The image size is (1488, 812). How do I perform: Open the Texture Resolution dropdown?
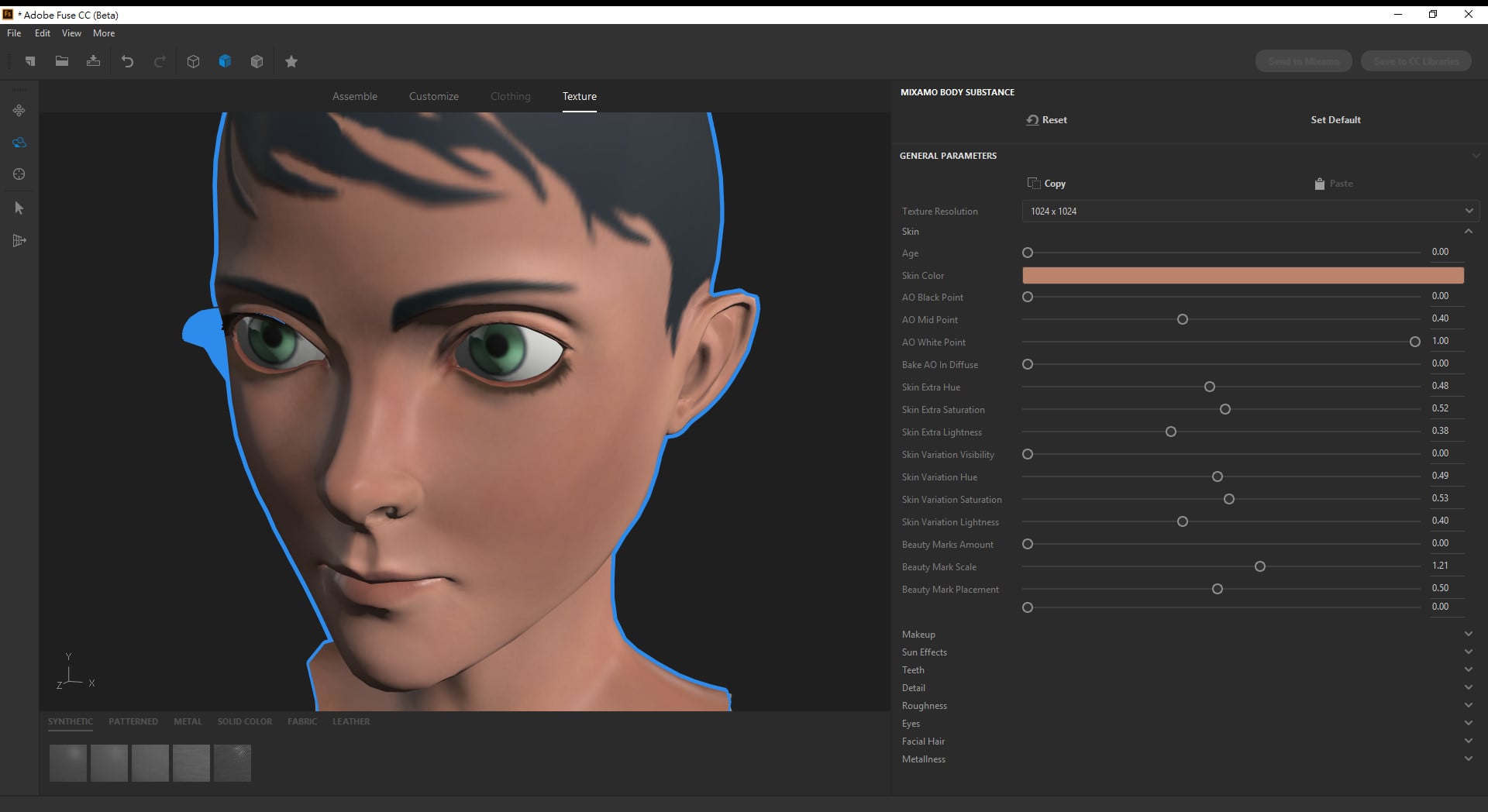pyautogui.click(x=1250, y=211)
